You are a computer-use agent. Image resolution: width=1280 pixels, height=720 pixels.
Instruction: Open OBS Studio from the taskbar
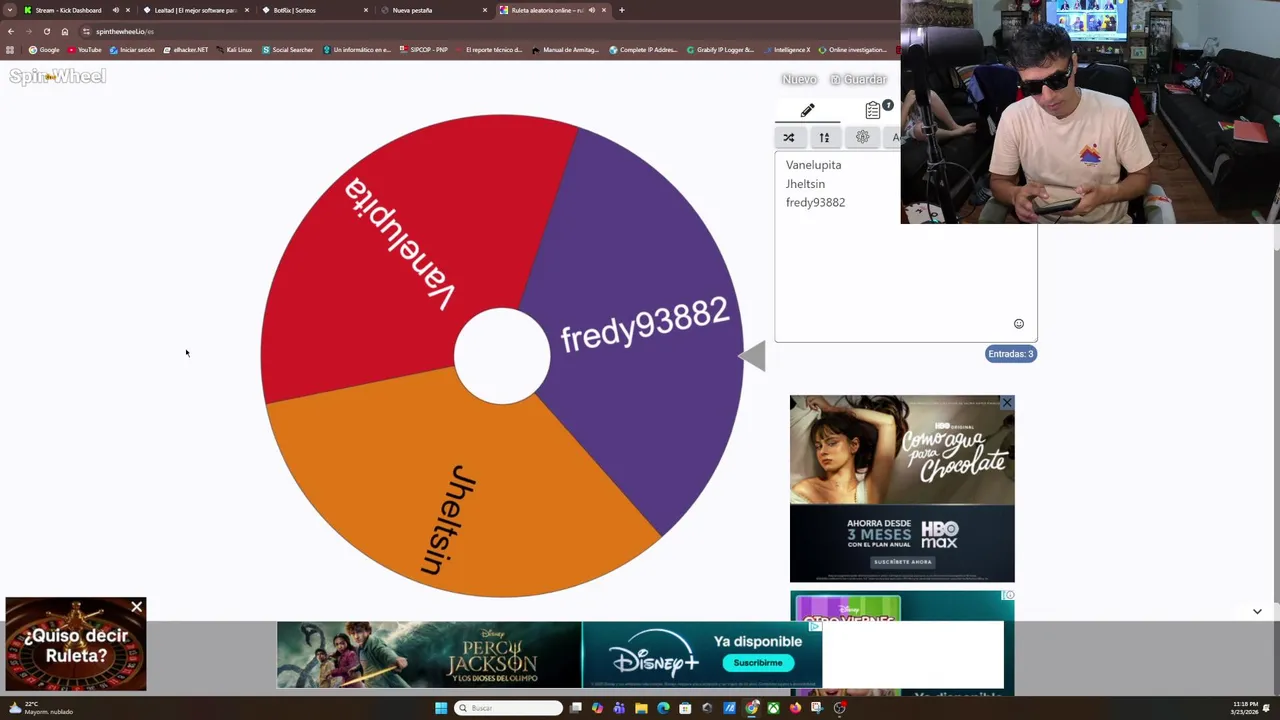(x=839, y=708)
